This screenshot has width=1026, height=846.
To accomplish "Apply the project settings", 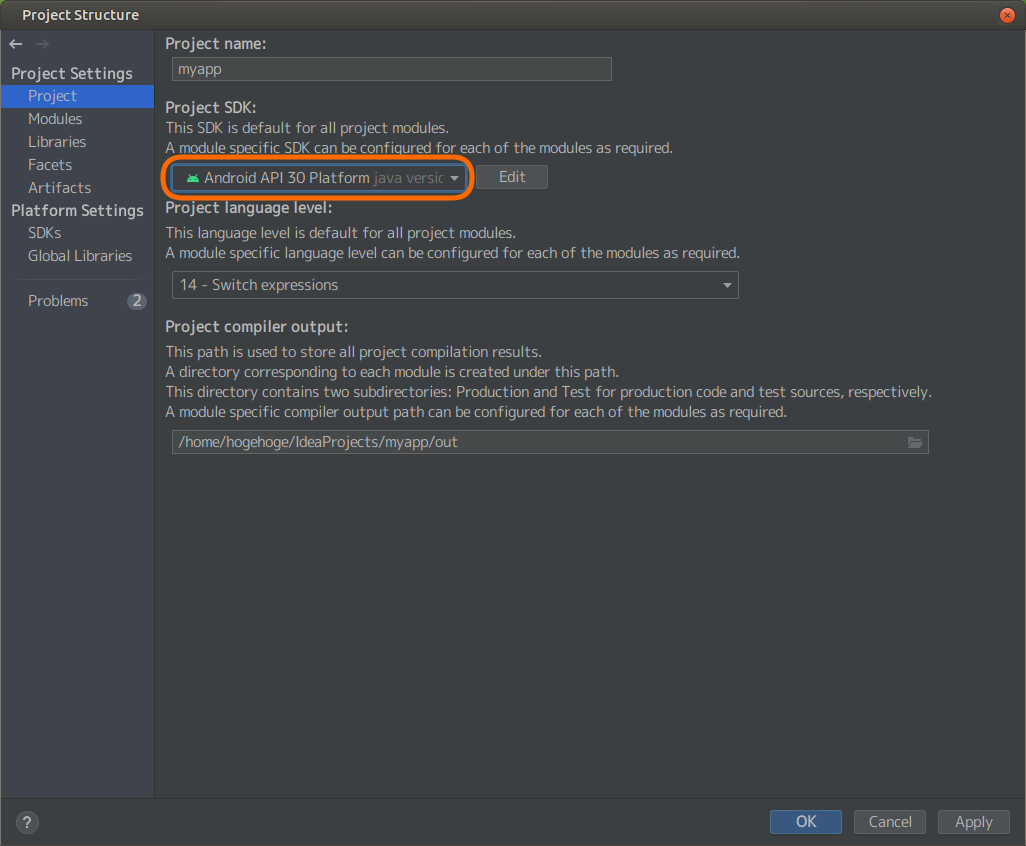I will (973, 822).
